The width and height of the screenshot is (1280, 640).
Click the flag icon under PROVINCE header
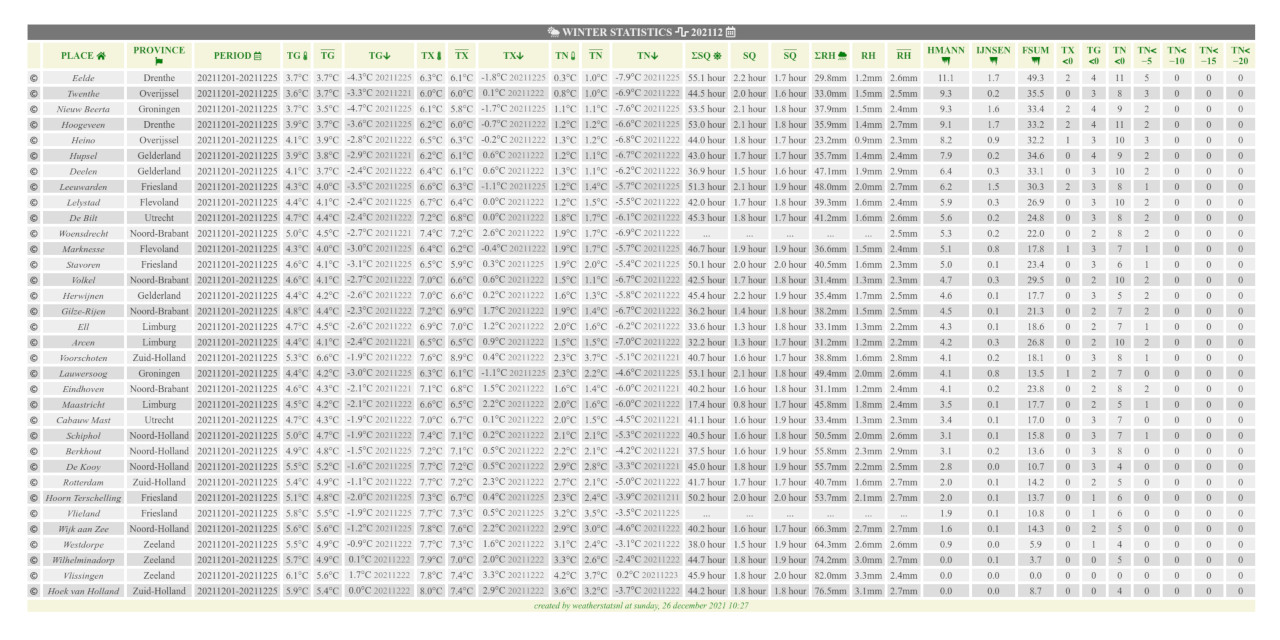point(159,62)
